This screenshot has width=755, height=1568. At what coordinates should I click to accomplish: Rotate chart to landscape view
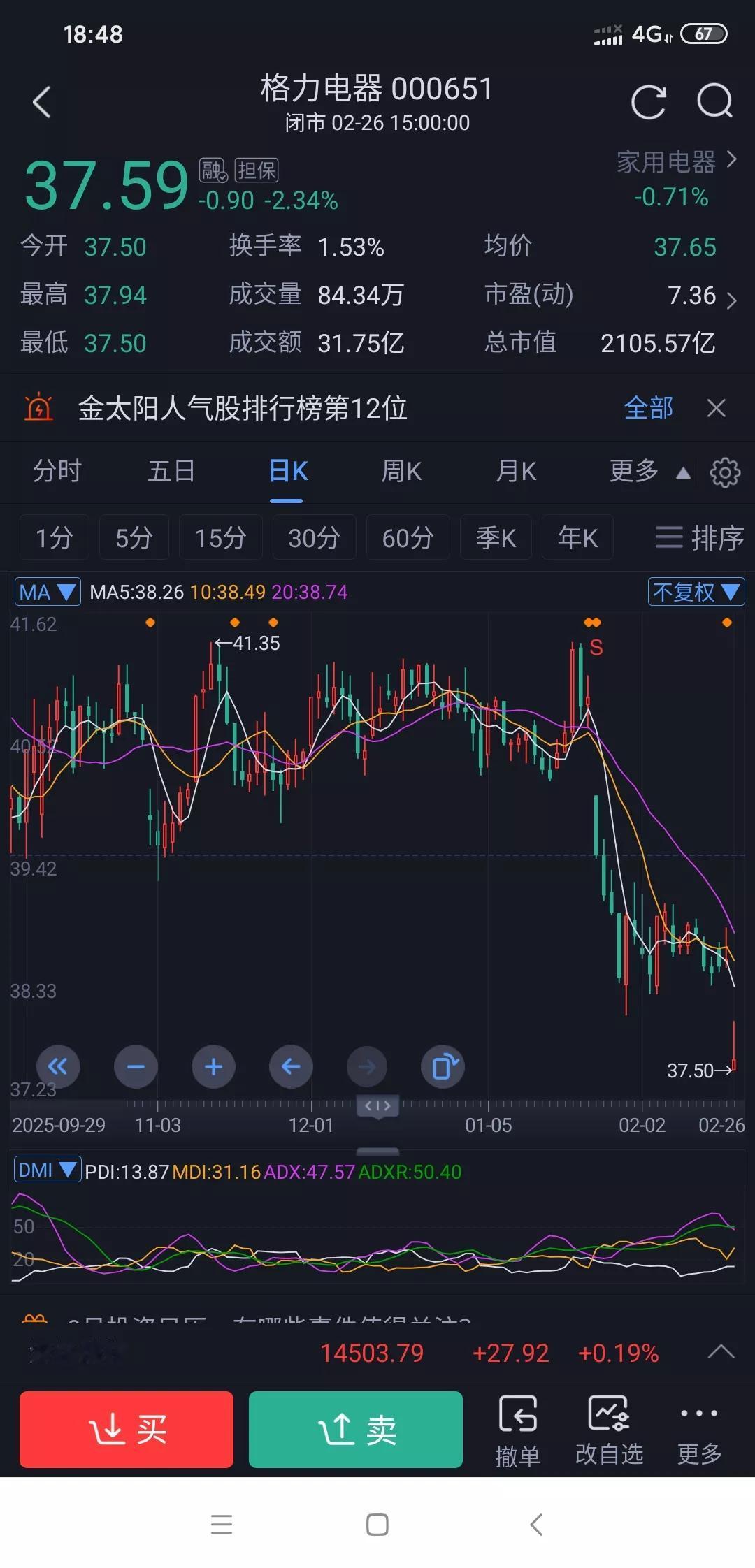(x=443, y=1067)
